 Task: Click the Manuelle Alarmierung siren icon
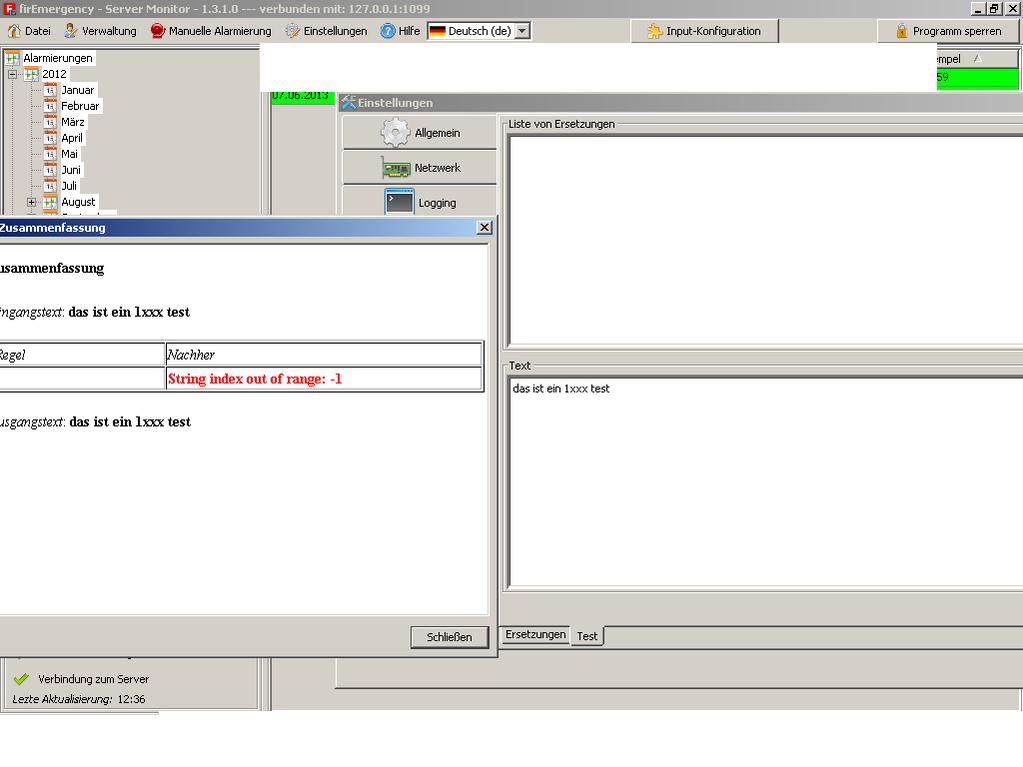[158, 31]
